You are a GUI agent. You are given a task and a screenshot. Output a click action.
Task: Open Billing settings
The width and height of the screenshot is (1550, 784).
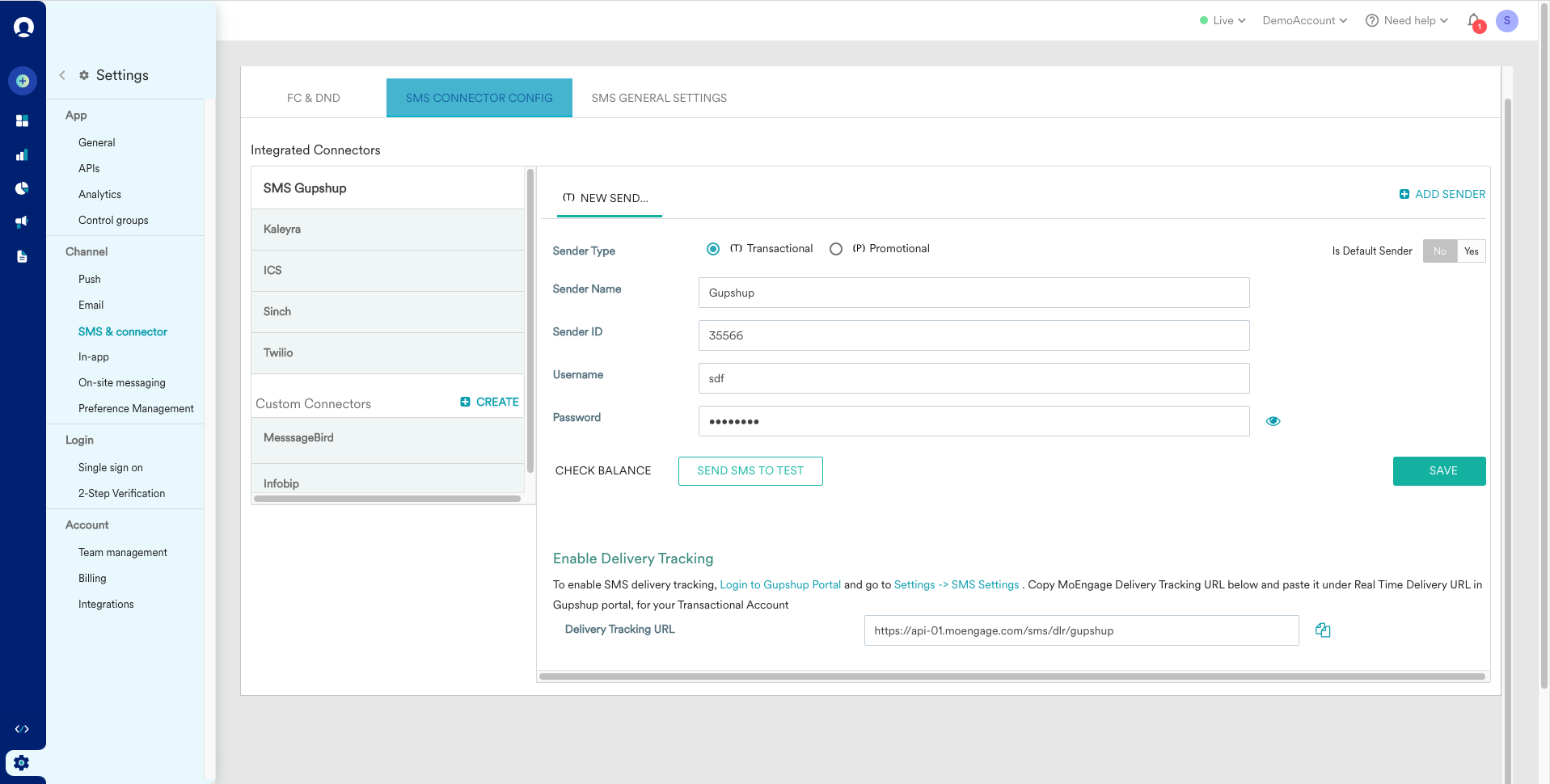pos(92,578)
